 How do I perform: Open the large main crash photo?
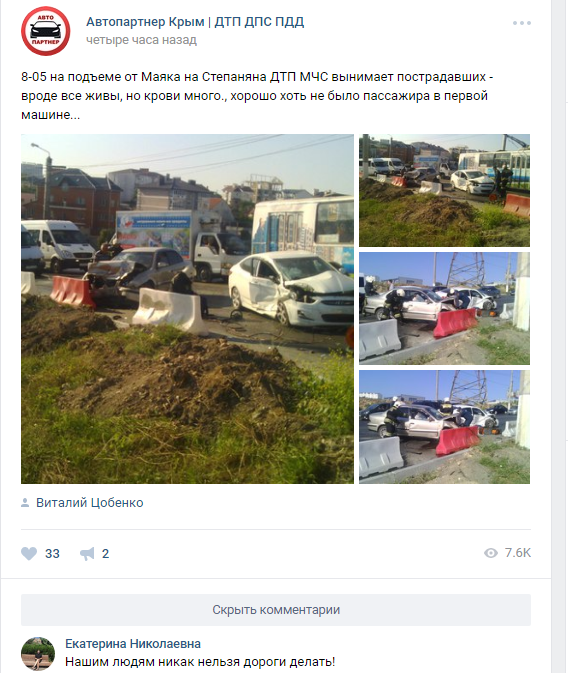pos(187,309)
